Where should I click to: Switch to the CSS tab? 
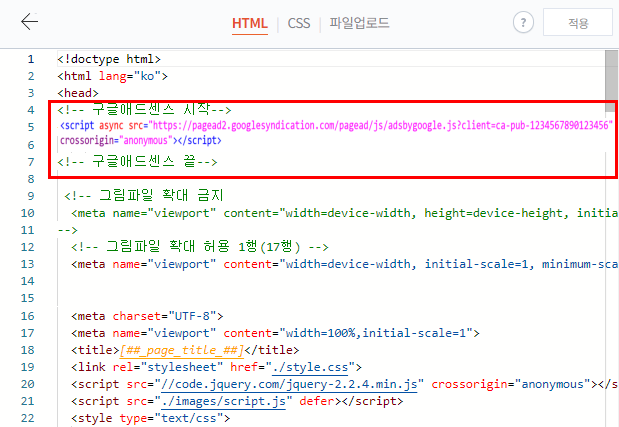tap(299, 23)
